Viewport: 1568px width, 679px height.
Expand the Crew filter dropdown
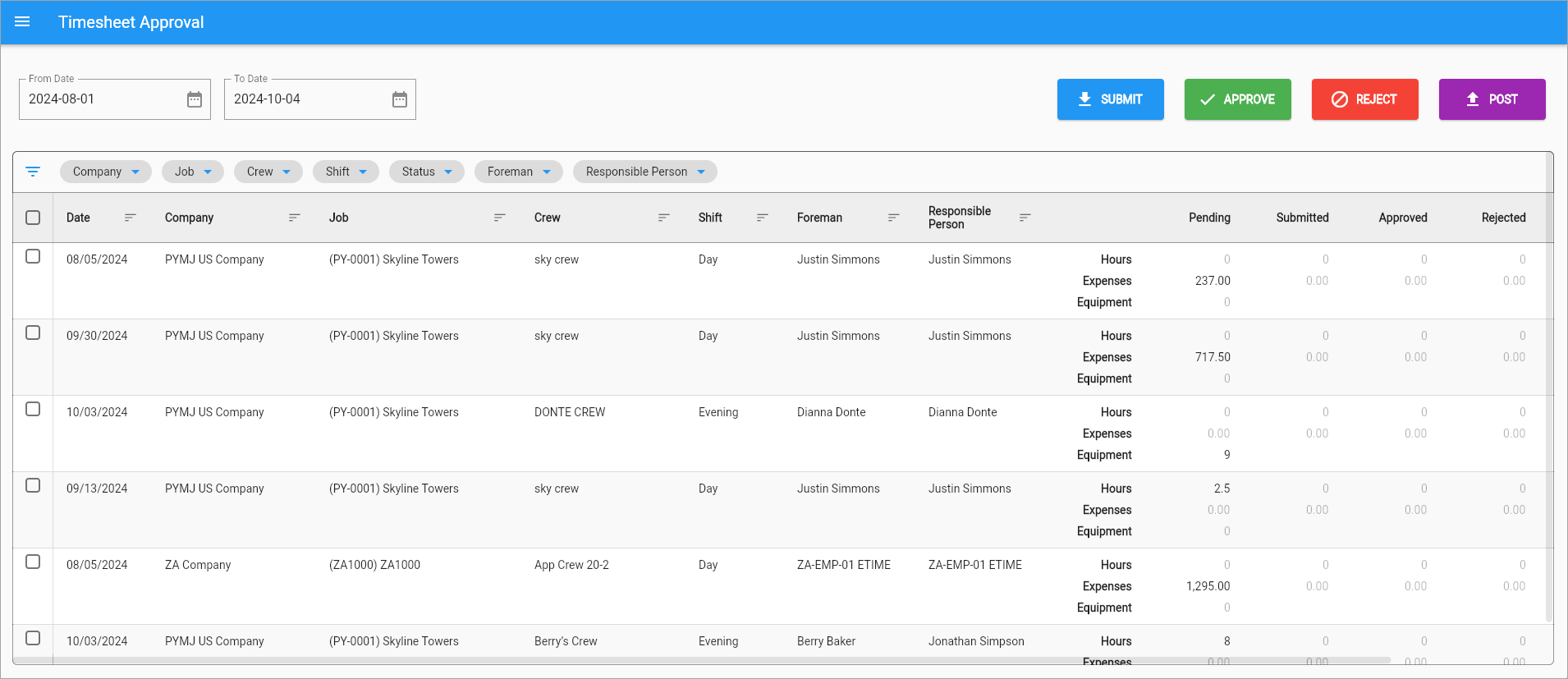coord(268,172)
